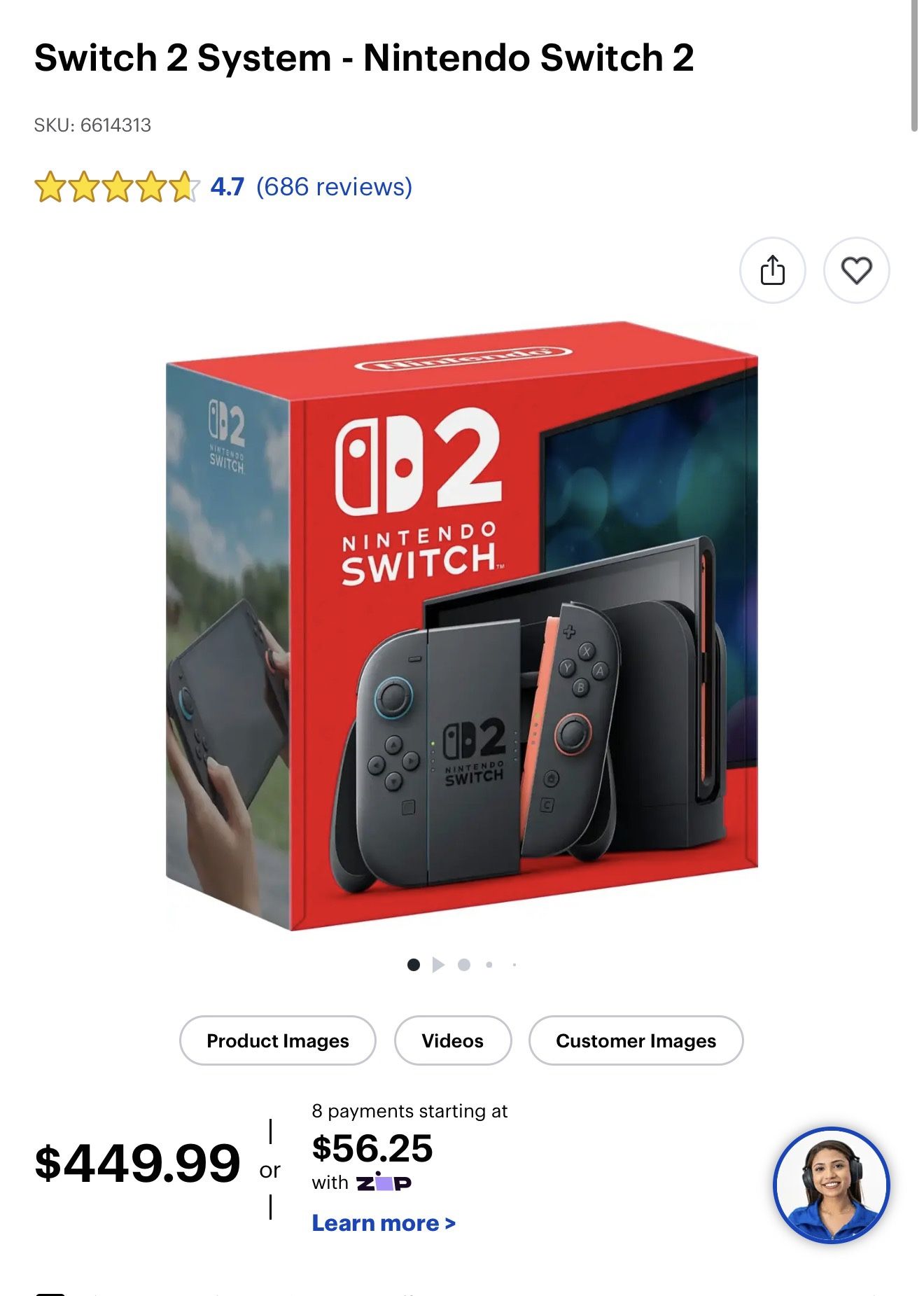Switch to Videos tab
The width and height of the screenshot is (924, 1296).
pos(453,1040)
